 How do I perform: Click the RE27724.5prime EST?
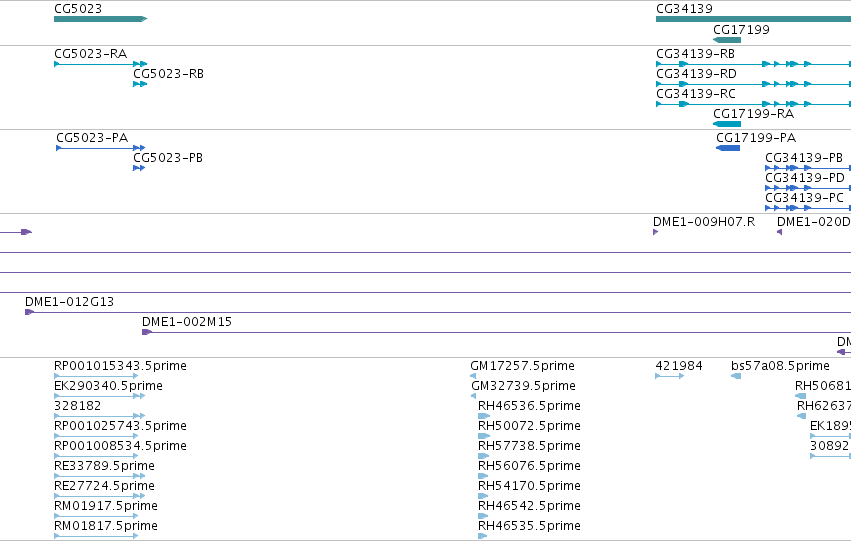[x=99, y=496]
